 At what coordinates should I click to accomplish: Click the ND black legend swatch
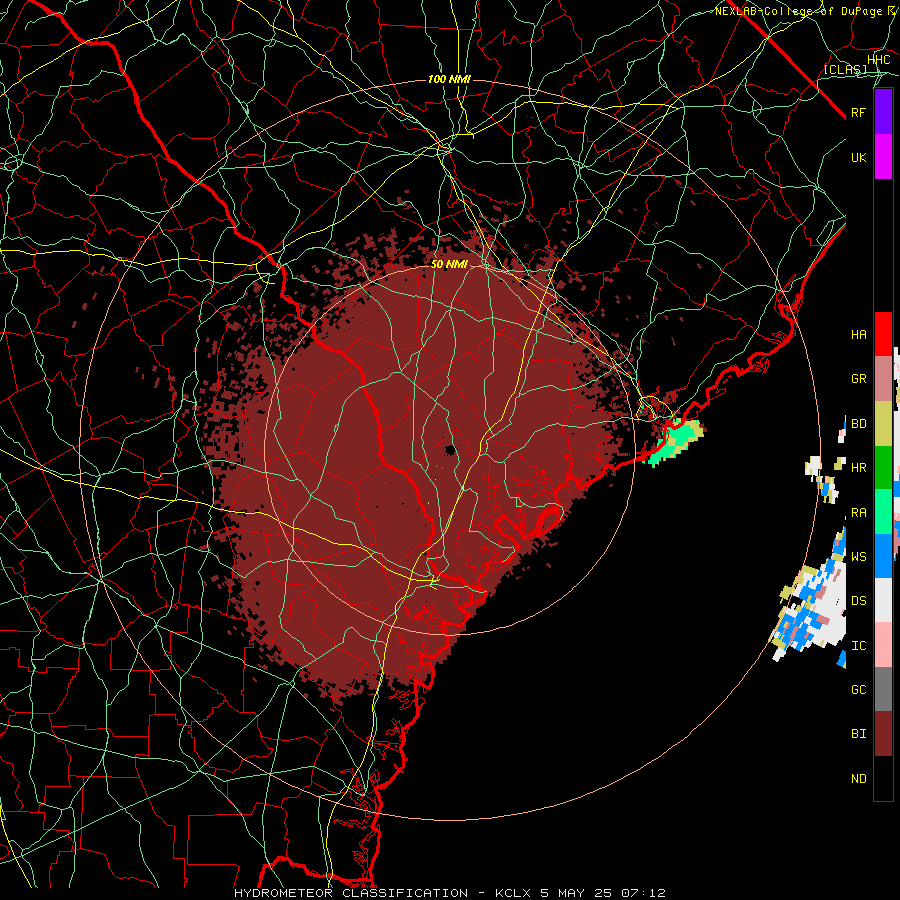tap(883, 778)
